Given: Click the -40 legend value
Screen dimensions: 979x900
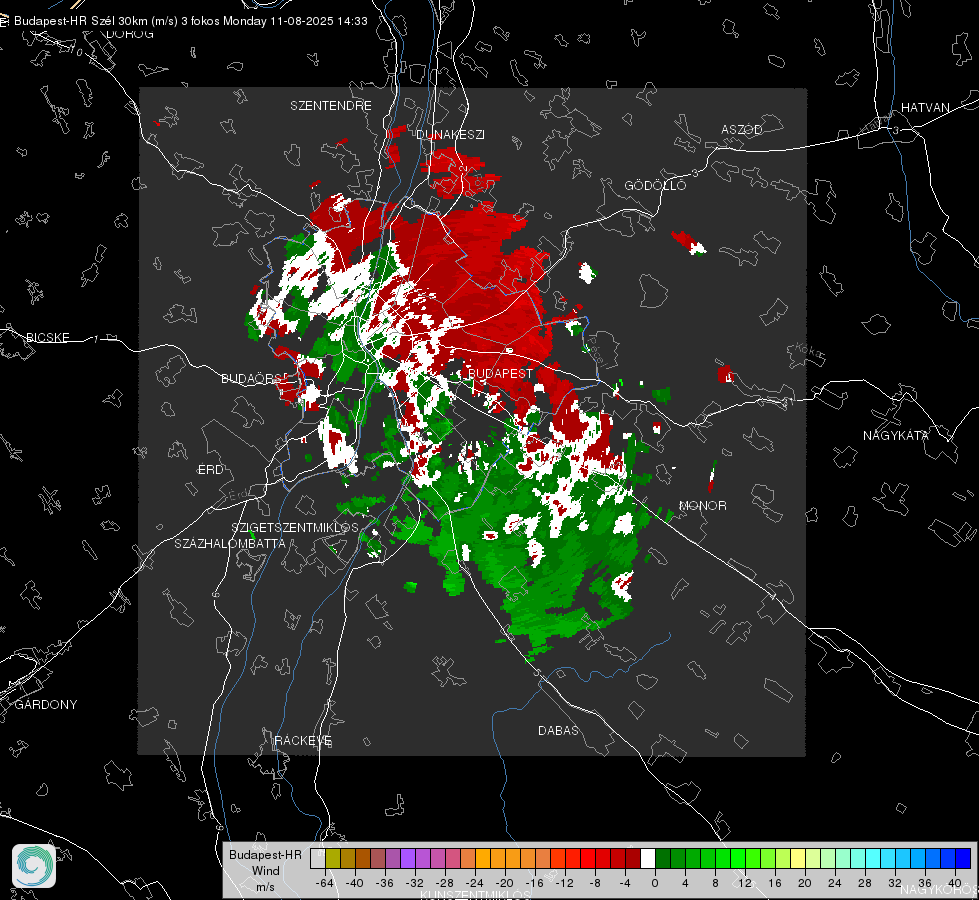Looking at the screenshot, I should pyautogui.click(x=355, y=883).
